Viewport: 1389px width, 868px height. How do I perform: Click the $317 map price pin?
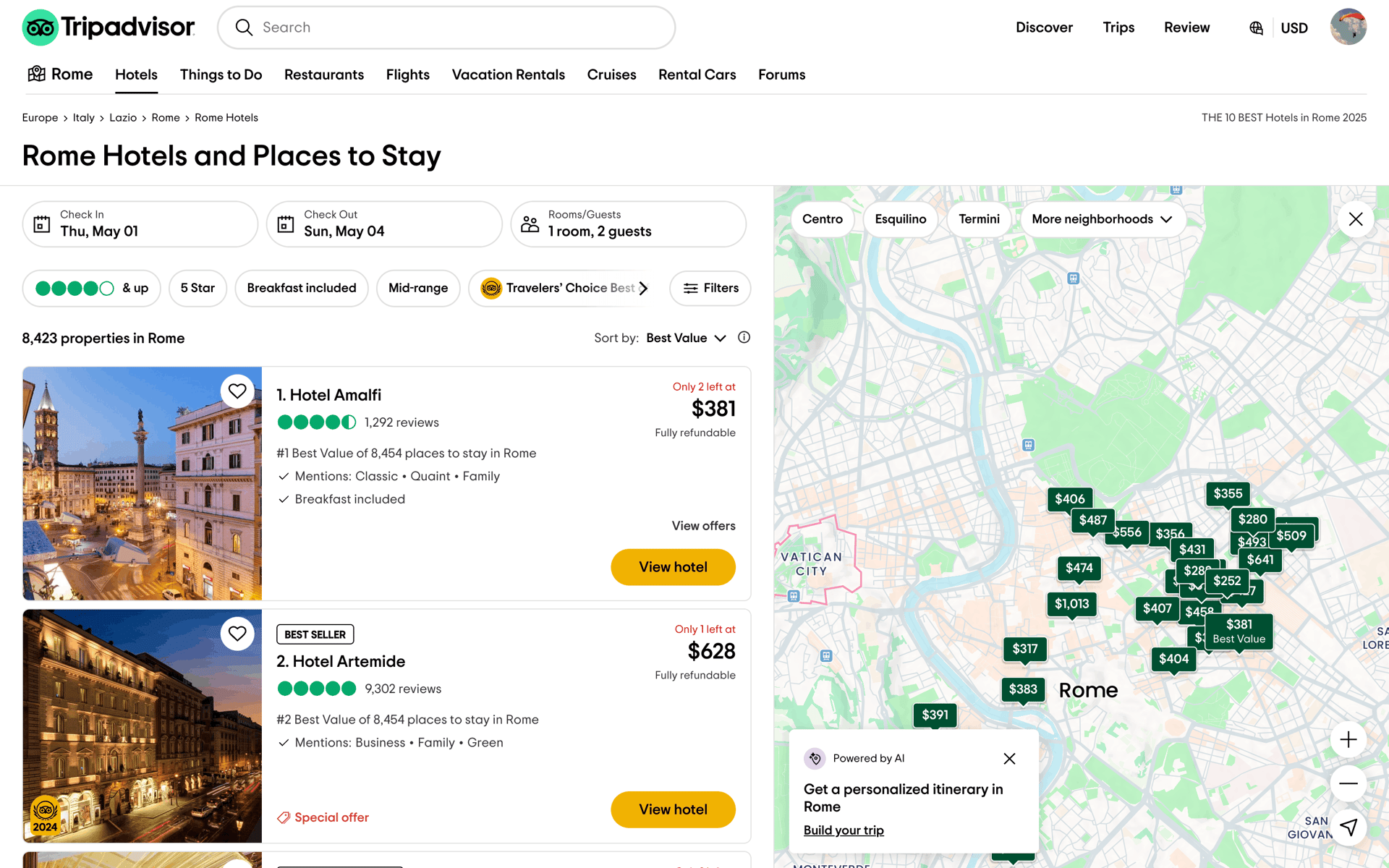coord(1024,649)
